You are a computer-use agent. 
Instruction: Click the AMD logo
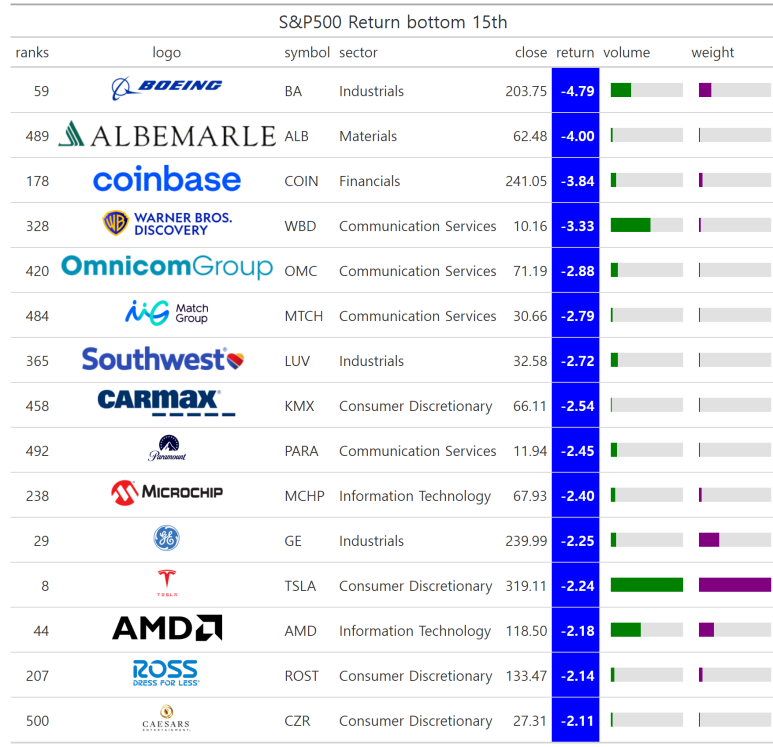click(x=167, y=628)
